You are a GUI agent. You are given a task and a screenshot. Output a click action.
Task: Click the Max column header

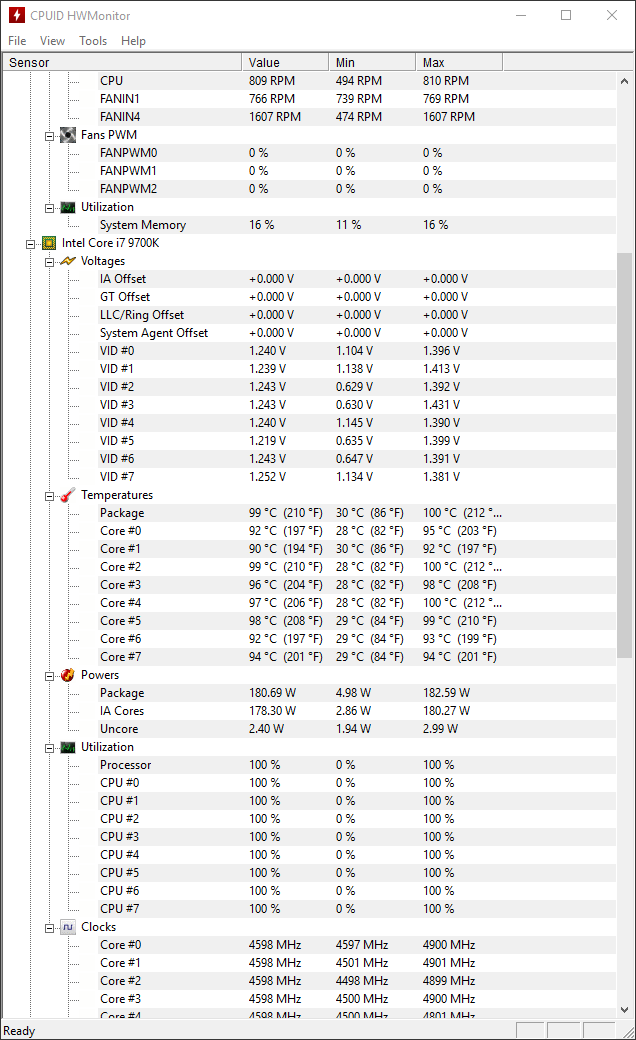pyautogui.click(x=459, y=62)
